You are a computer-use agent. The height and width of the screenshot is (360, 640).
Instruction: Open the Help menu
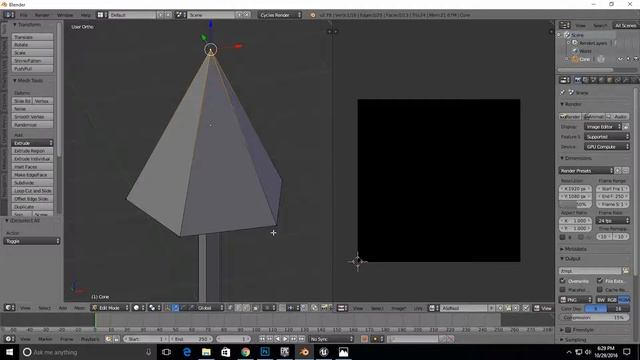pos(86,15)
